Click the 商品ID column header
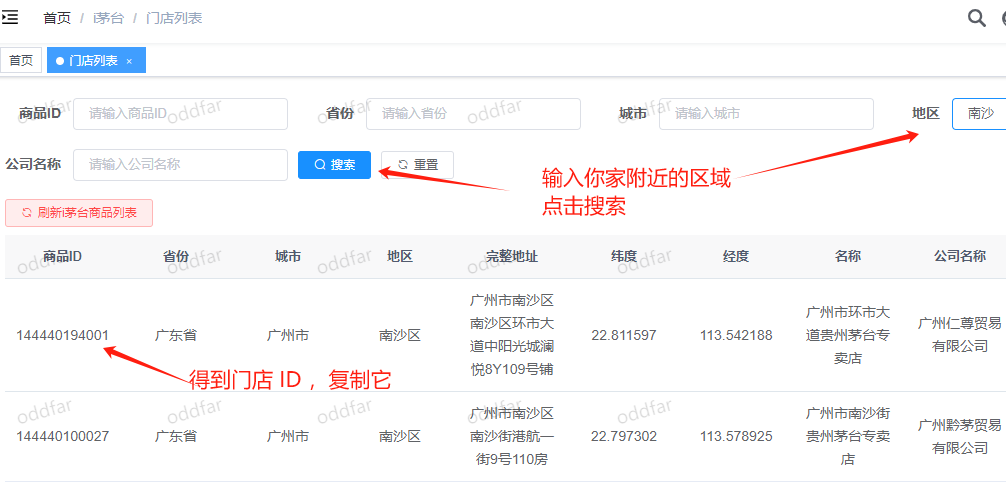Viewport: 1006px width, 502px height. pyautogui.click(x=62, y=257)
